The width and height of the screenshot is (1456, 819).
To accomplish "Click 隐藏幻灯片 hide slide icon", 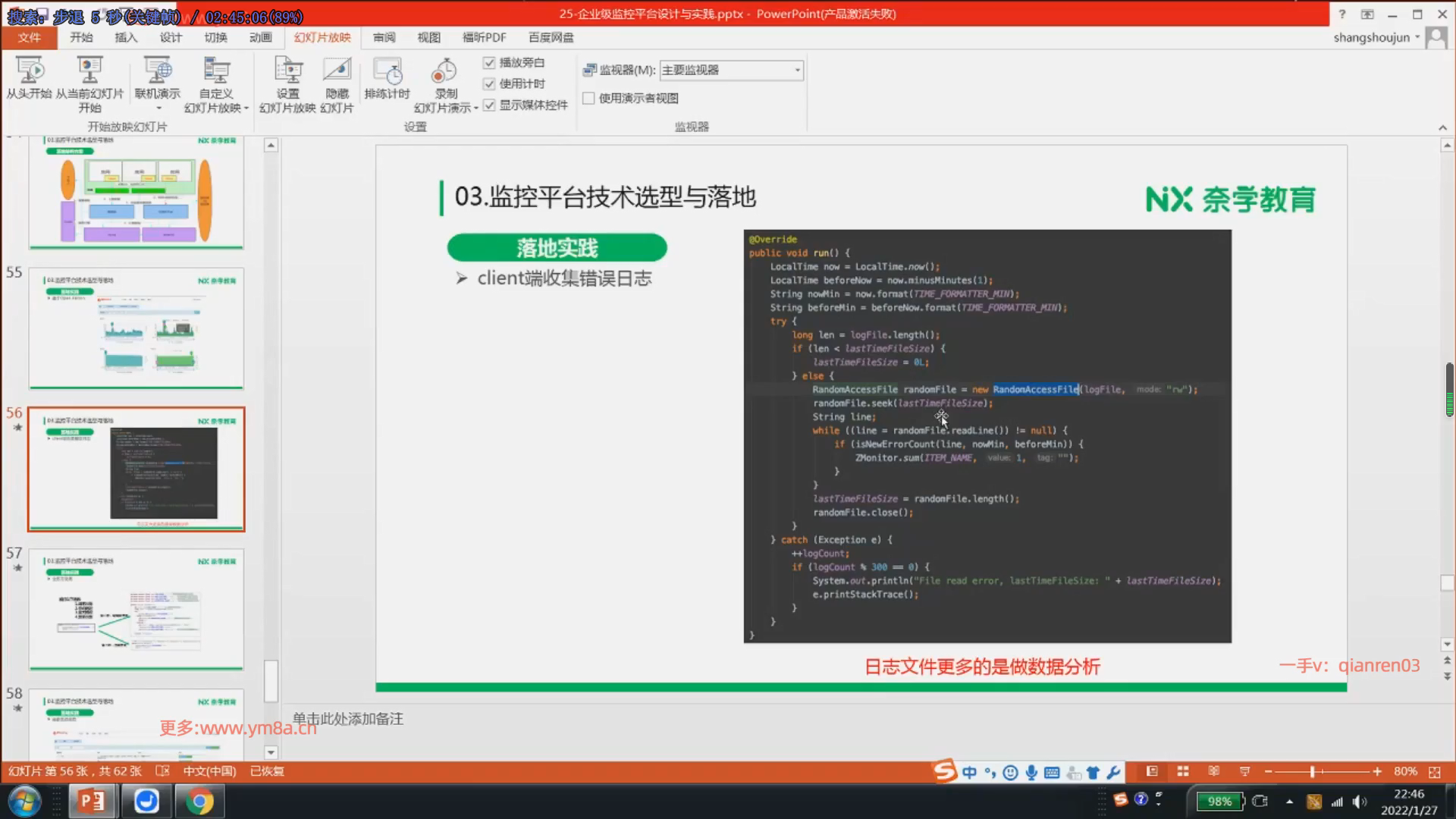I will 337,71.
